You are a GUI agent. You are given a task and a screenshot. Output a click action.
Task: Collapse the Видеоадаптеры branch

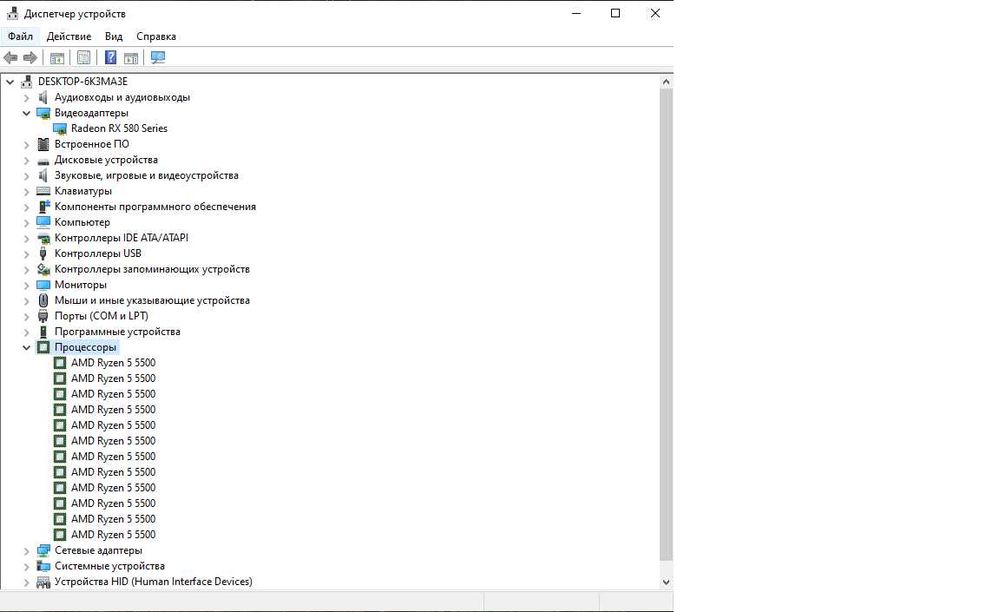tap(26, 113)
